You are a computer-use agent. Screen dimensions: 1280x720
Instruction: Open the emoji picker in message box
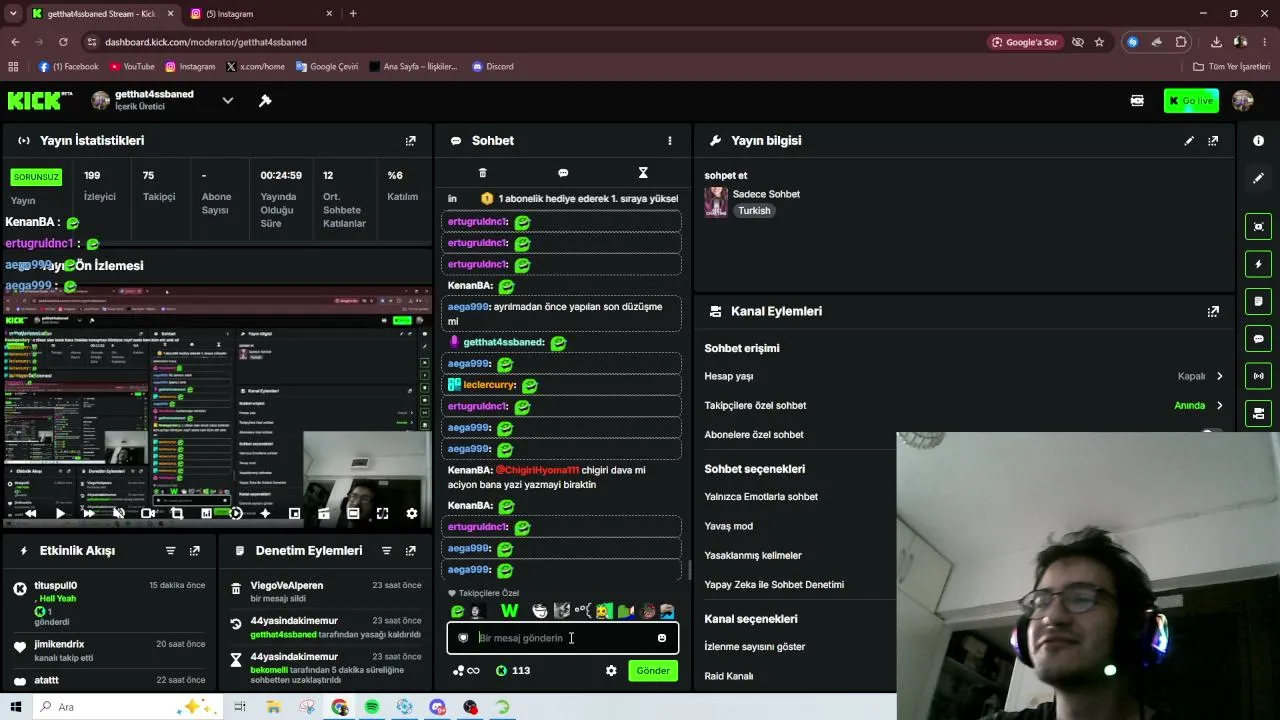(x=661, y=638)
